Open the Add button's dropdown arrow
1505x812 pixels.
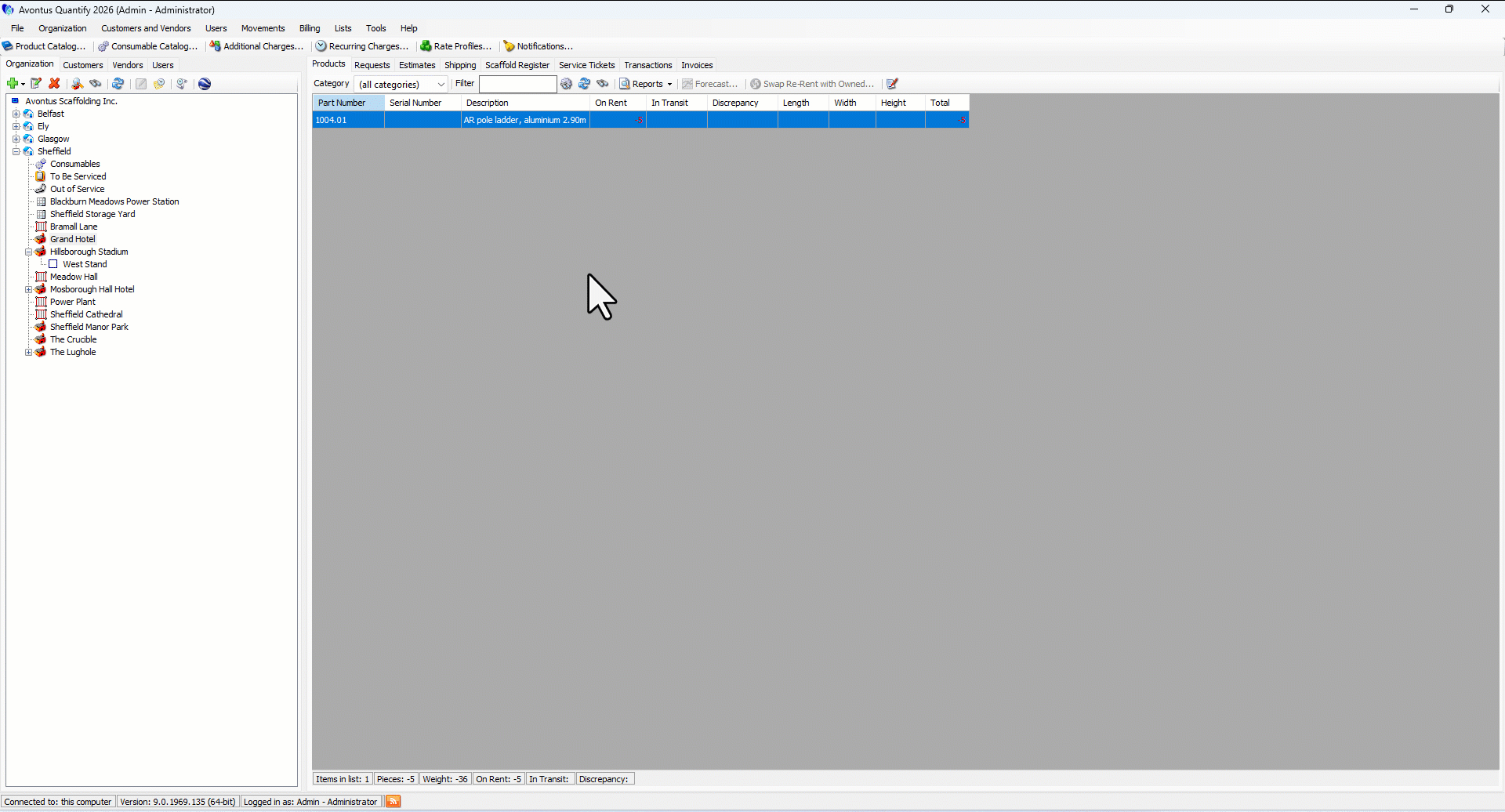[23, 84]
